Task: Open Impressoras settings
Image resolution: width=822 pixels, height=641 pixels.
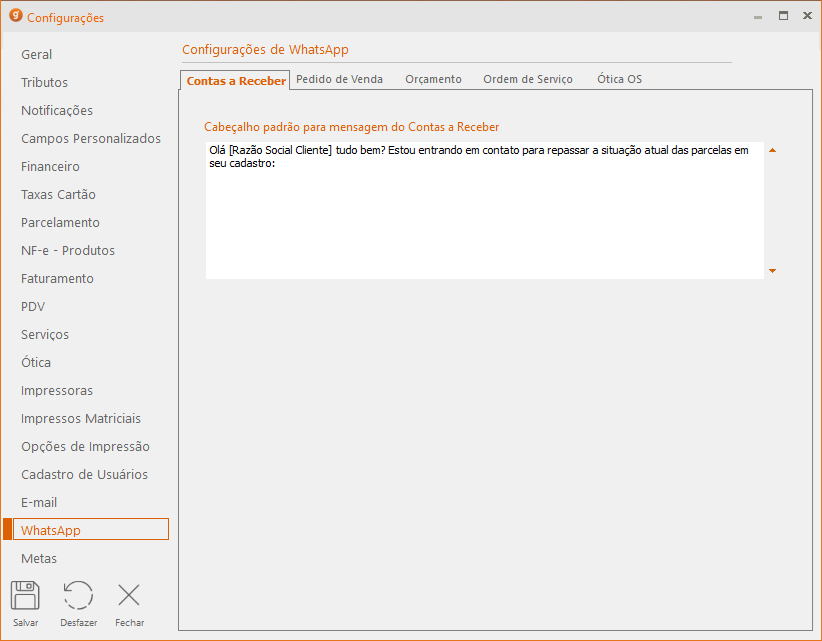Action: [x=57, y=390]
